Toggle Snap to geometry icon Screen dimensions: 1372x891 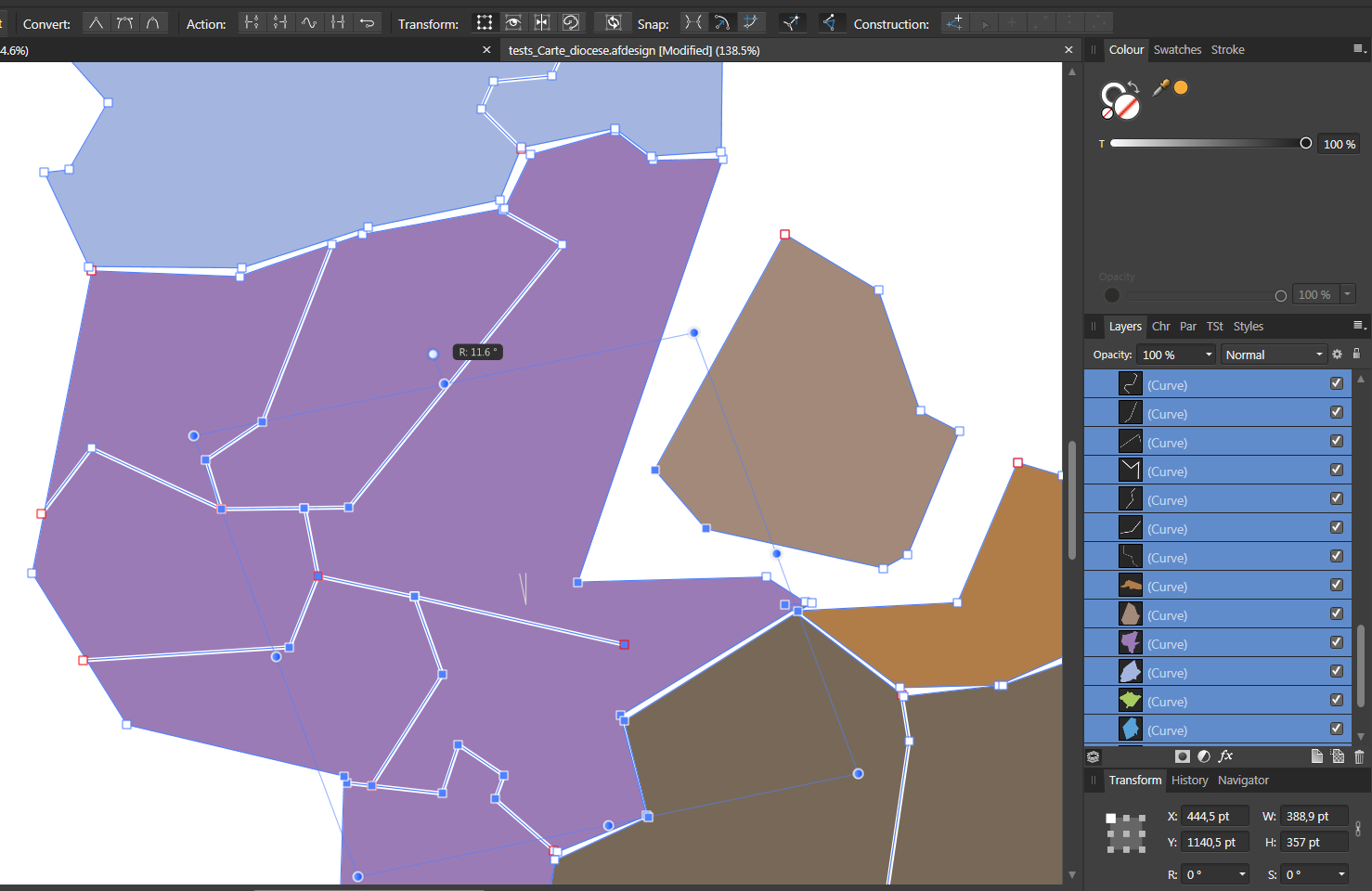[721, 23]
